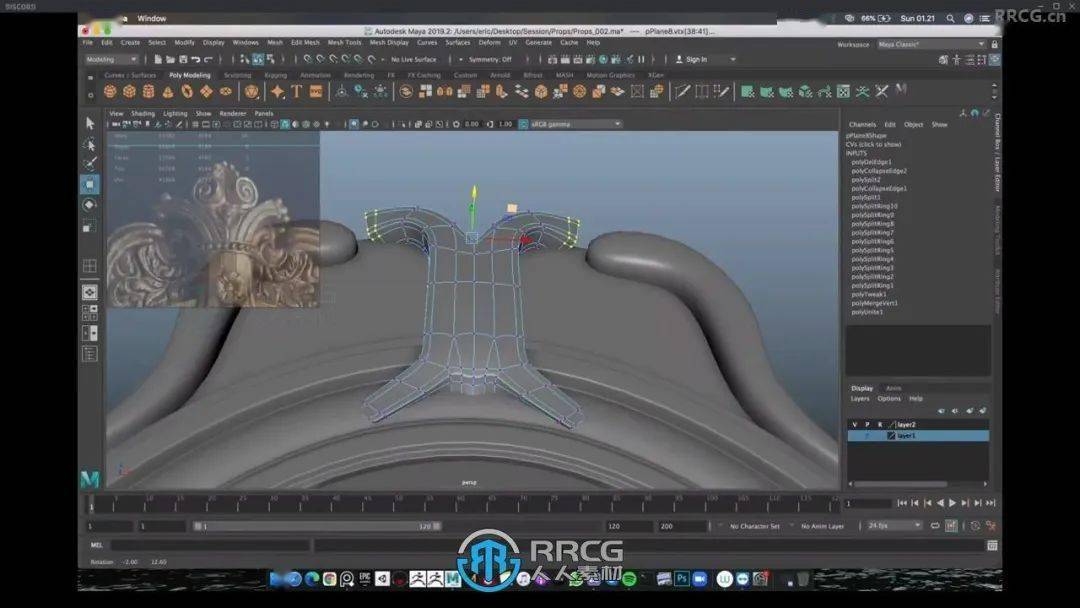The width and height of the screenshot is (1080, 608).
Task: Select polySplitRing10 in the INPUTS list
Action: click(874, 206)
